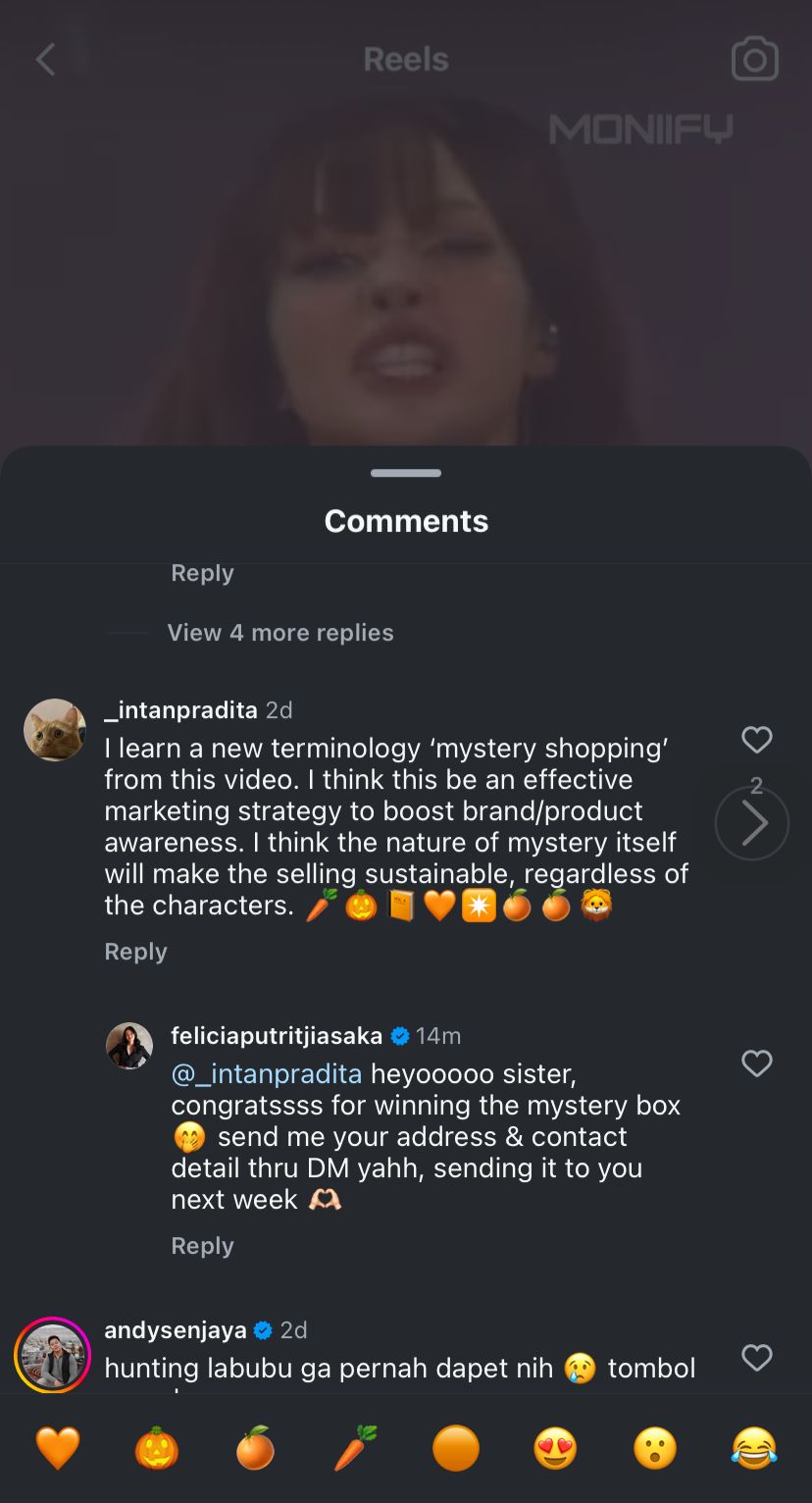Expand View 4 more replies

[279, 633]
